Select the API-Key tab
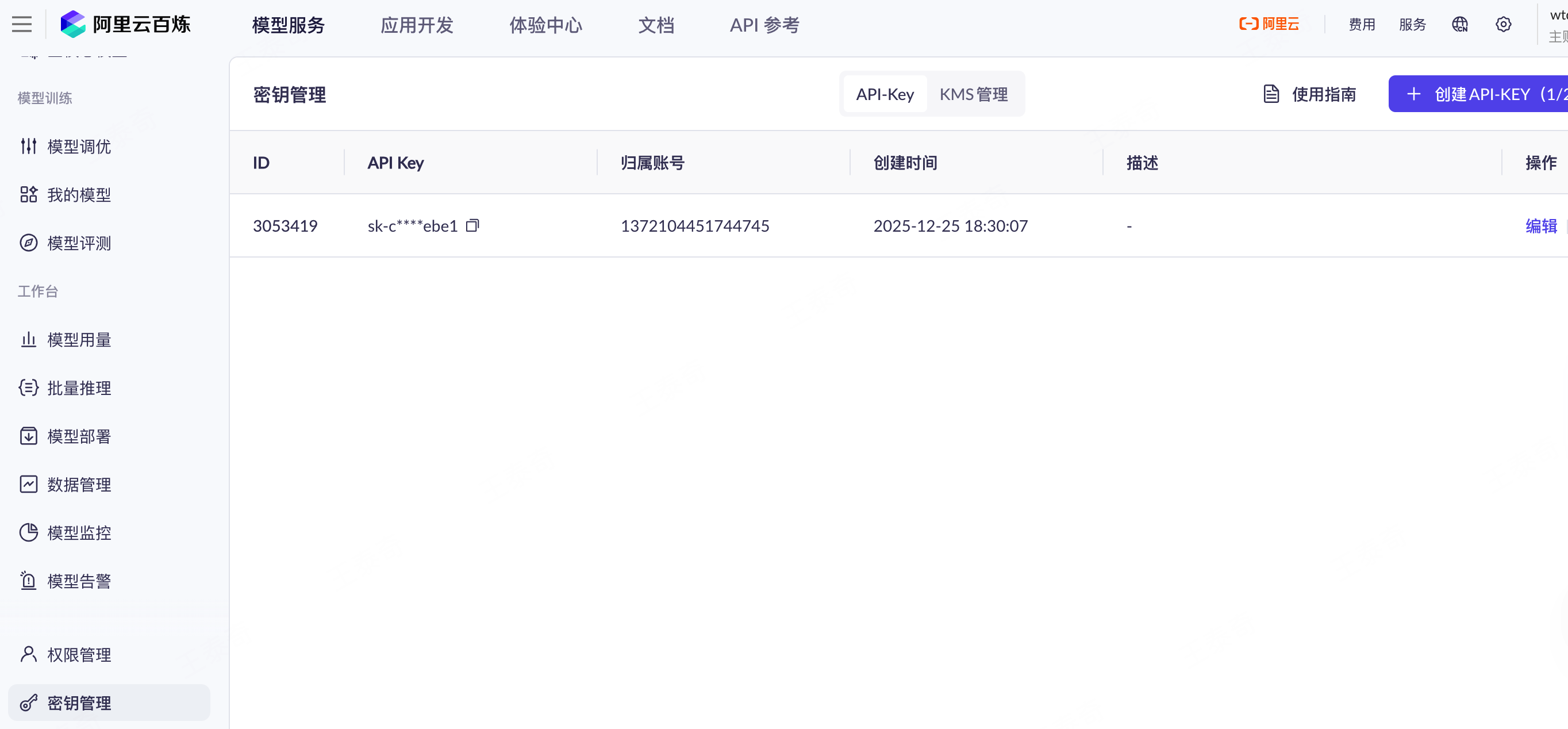1568x729 pixels. tap(885, 94)
